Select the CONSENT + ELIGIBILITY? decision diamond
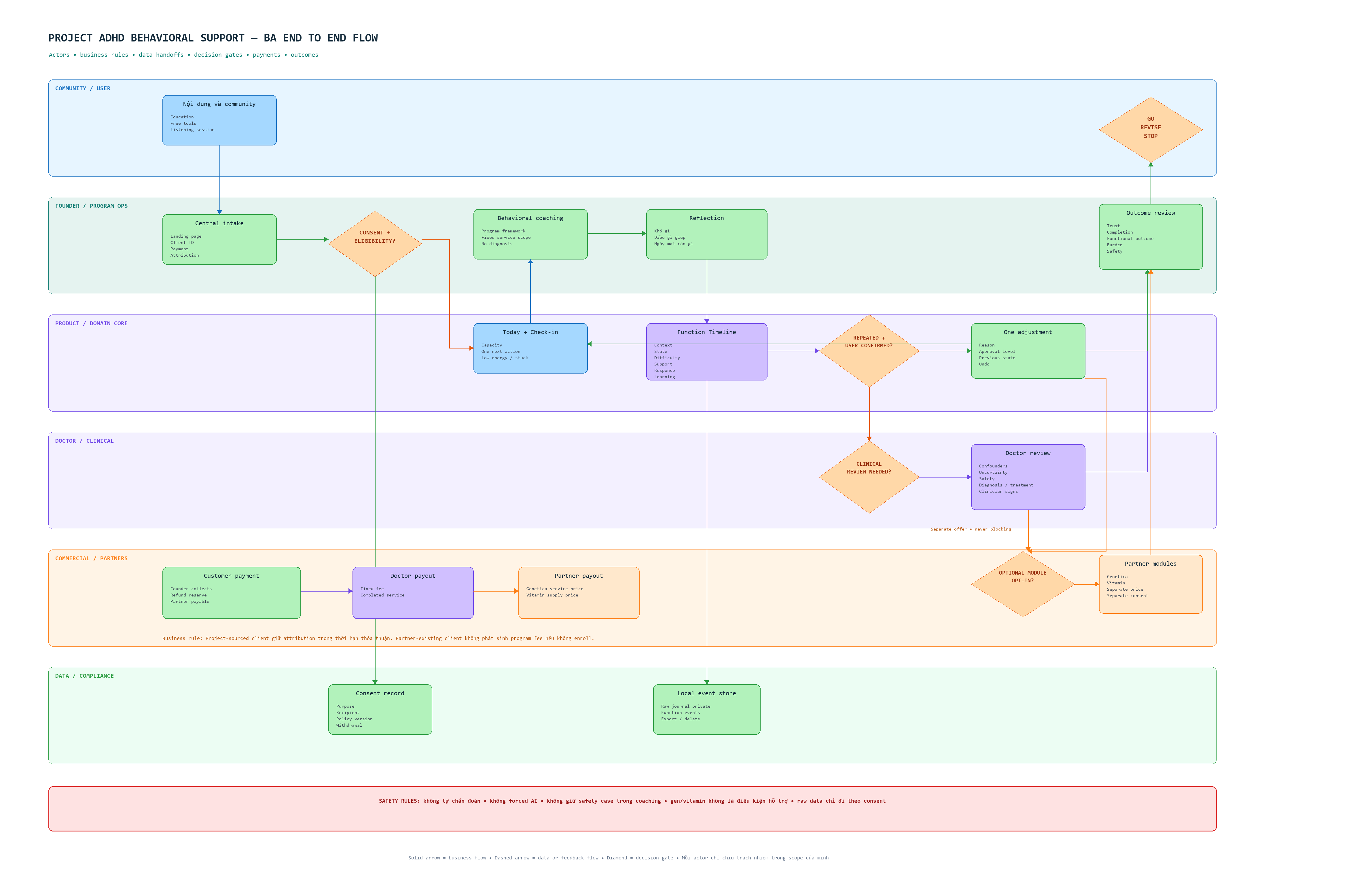1372x879 pixels. pyautogui.click(x=375, y=244)
